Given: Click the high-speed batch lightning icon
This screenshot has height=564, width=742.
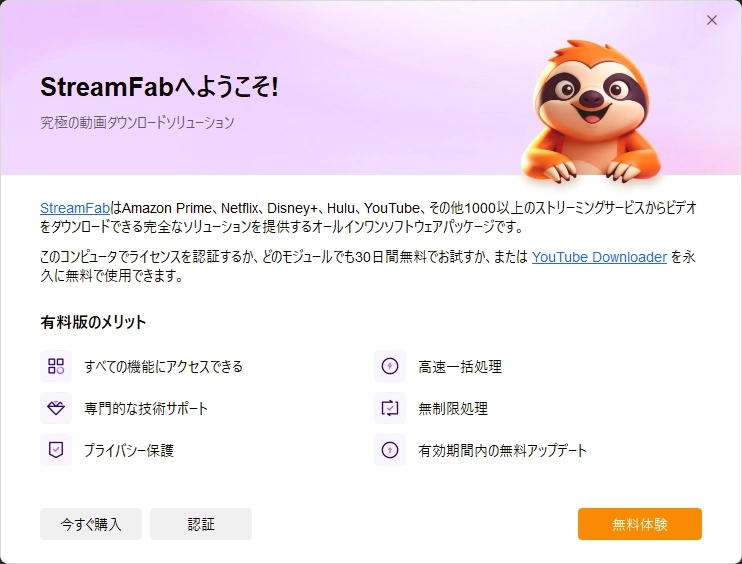Looking at the screenshot, I should (390, 366).
